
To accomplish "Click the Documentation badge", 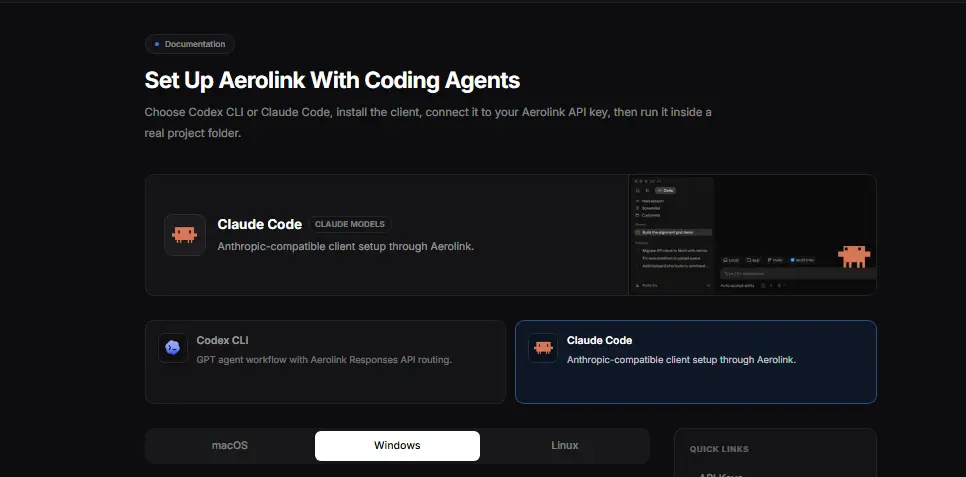I will (190, 44).
